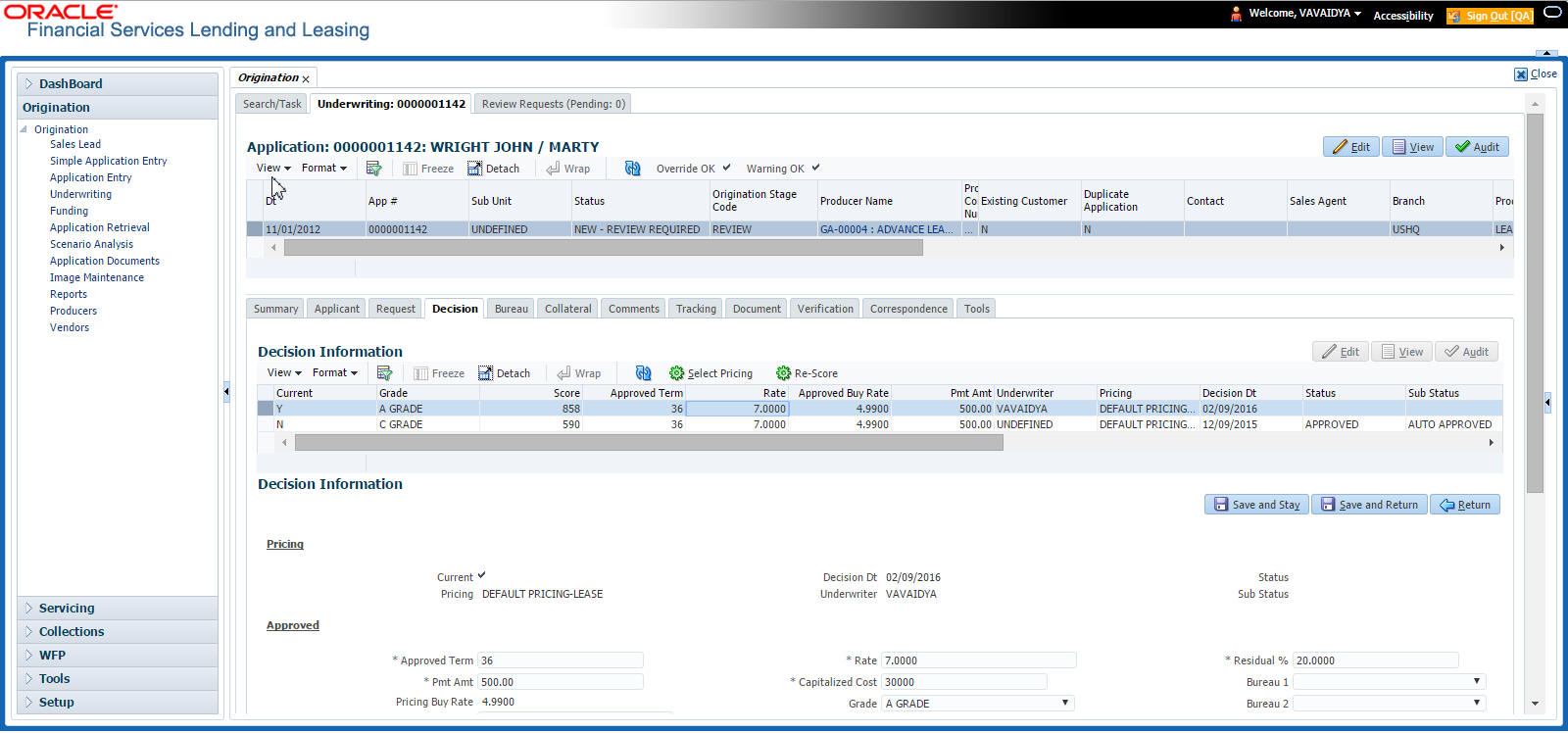The width and height of the screenshot is (1568, 733).
Task: Click the View button beside the application Audit button
Action: (1413, 147)
